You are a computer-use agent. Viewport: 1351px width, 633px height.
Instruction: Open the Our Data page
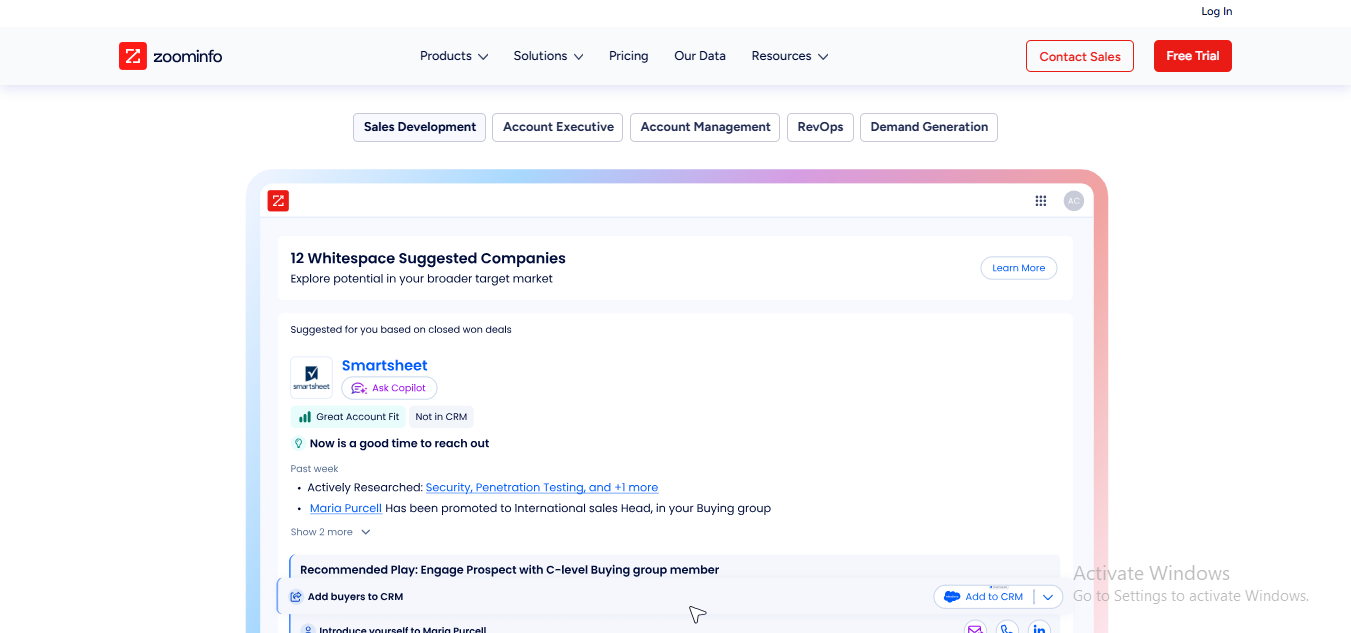(x=700, y=56)
